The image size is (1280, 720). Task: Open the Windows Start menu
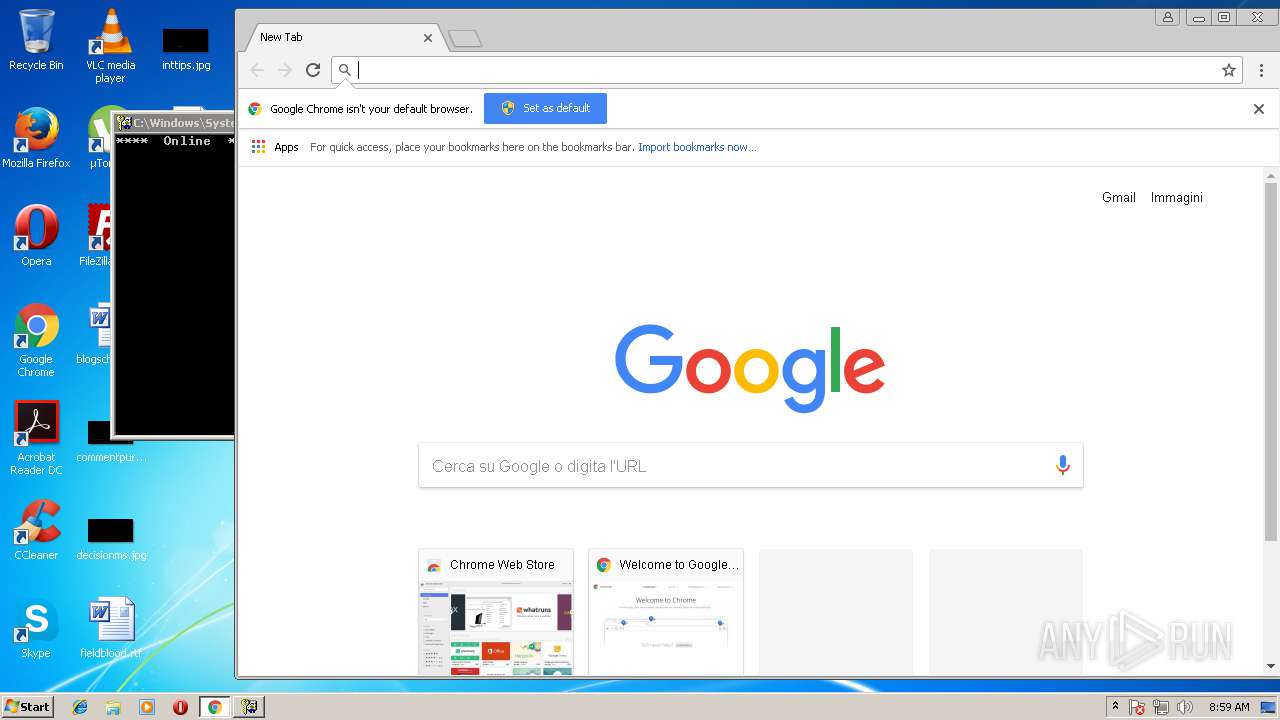27,706
